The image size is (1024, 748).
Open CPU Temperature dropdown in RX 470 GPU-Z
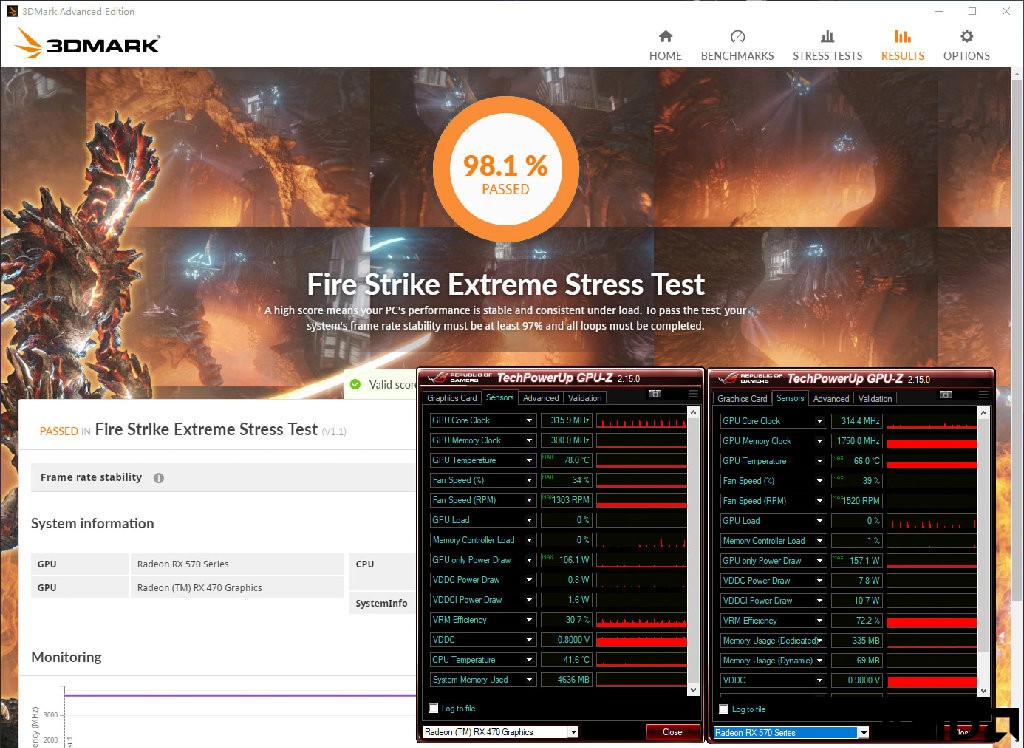point(530,660)
